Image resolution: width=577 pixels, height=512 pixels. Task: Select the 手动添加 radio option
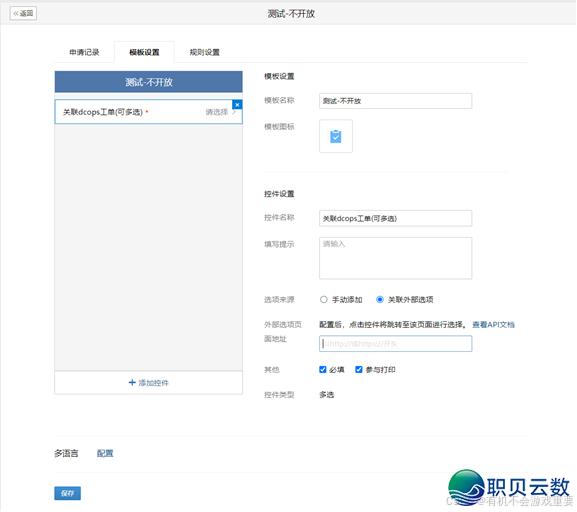point(323,300)
